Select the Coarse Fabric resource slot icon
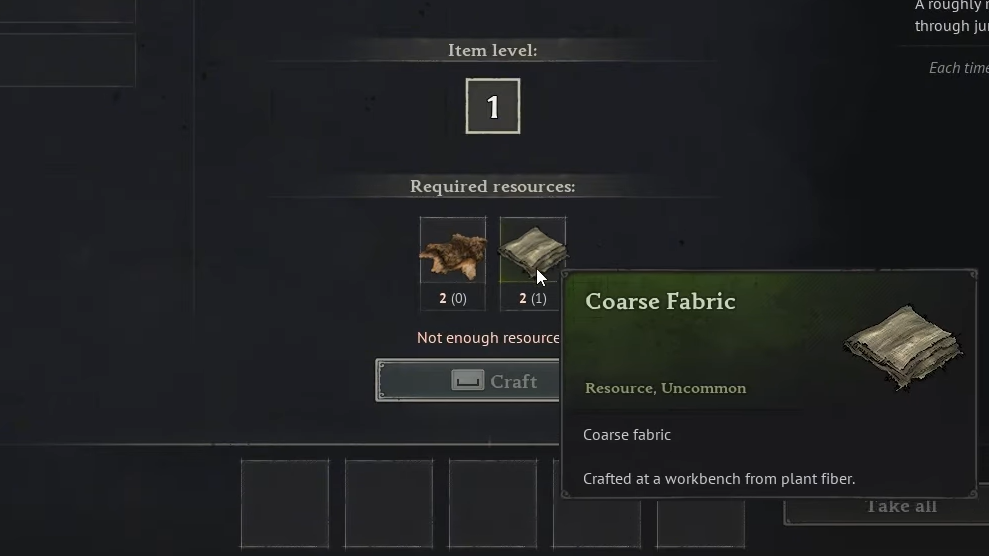The height and width of the screenshot is (556, 989). (x=533, y=252)
